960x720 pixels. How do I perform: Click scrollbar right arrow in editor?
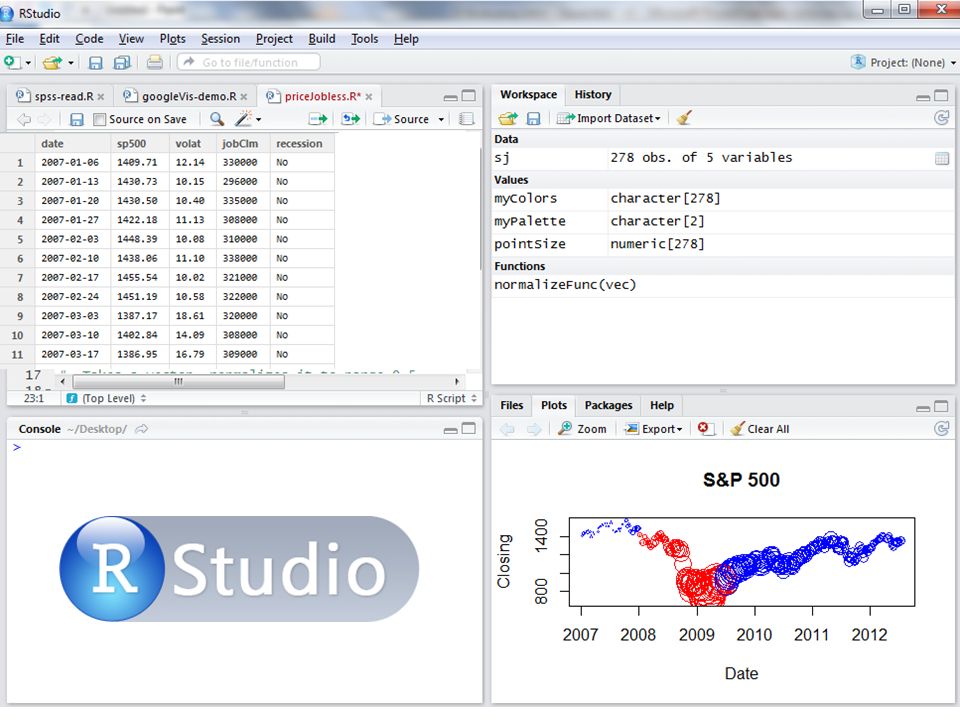(x=457, y=381)
